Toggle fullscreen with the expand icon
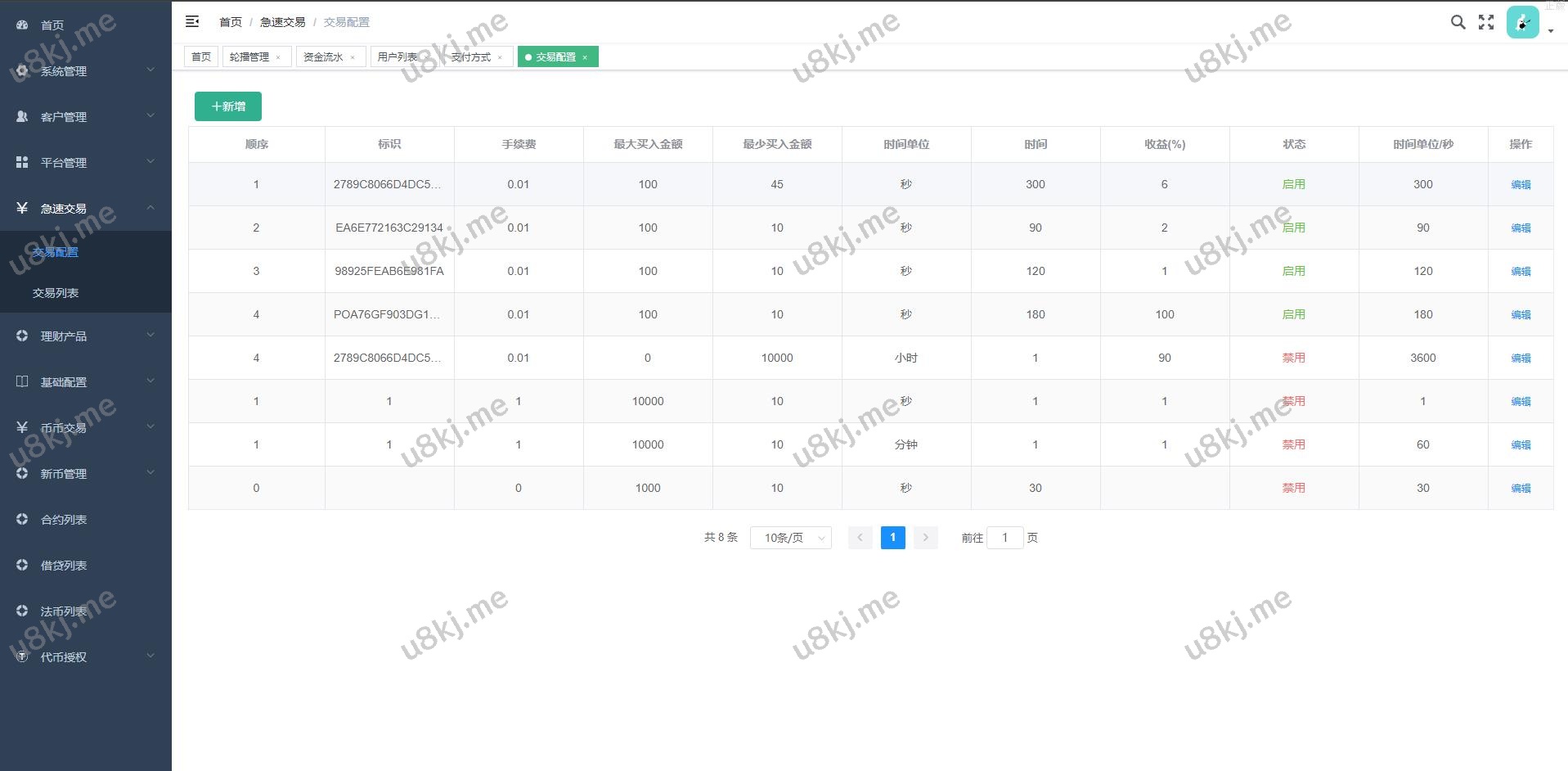 tap(1486, 22)
